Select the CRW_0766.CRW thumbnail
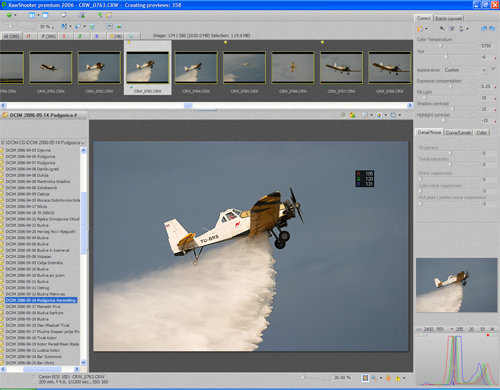The height and width of the screenshot is (390, 500). [293, 68]
